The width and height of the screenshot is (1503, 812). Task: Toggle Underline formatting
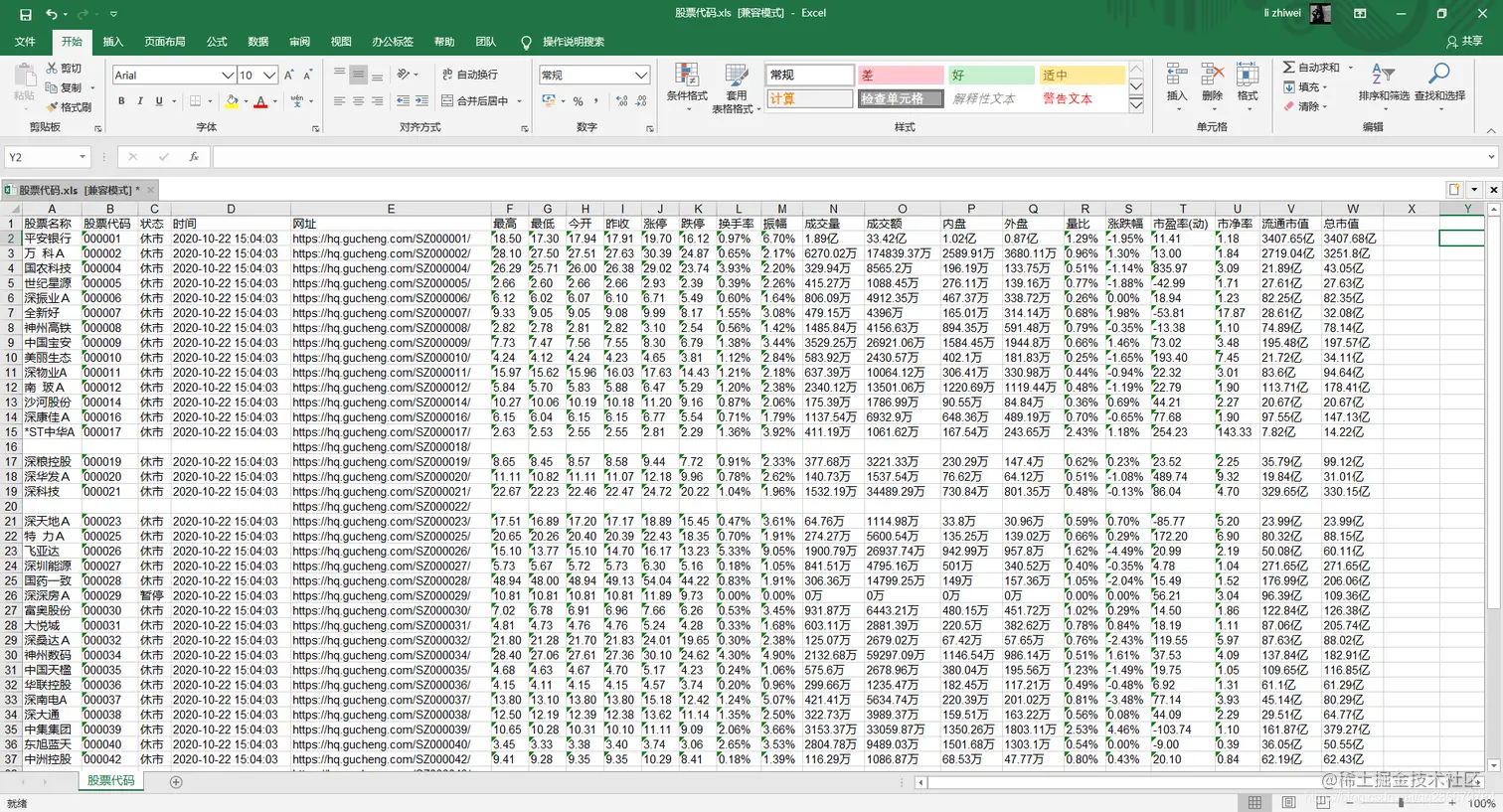coord(158,101)
